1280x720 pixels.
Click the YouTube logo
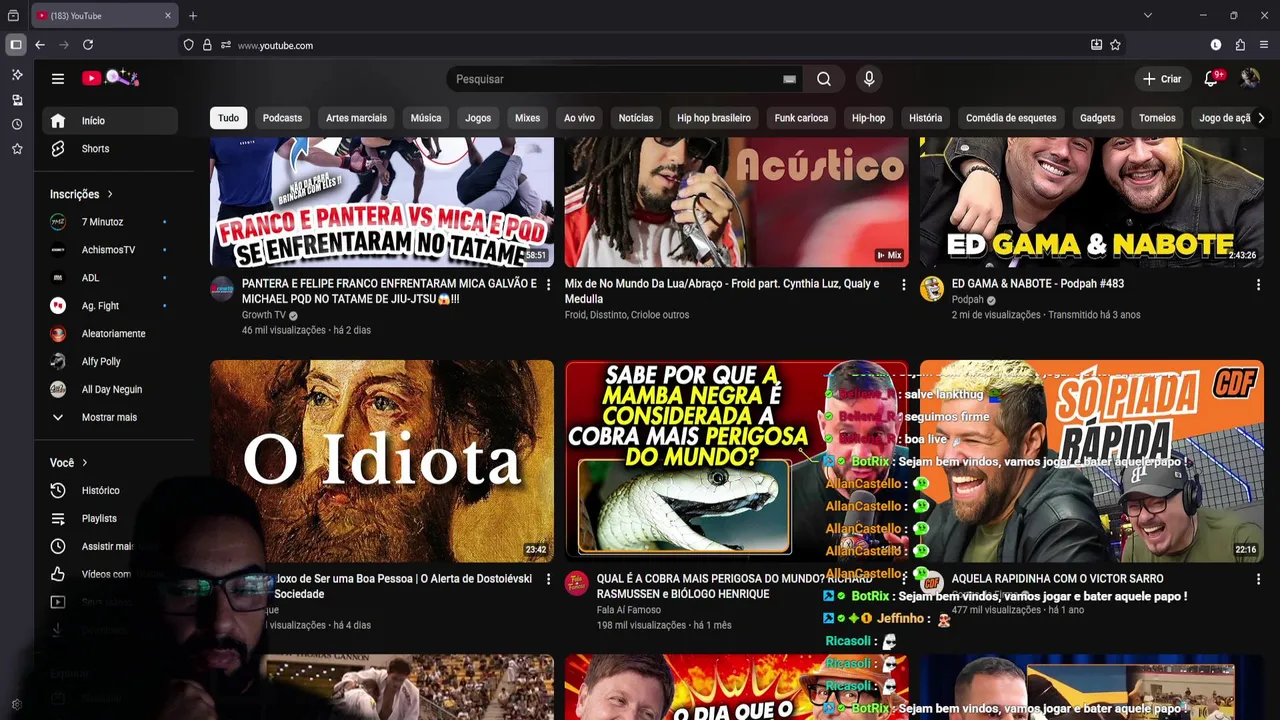[x=110, y=78]
